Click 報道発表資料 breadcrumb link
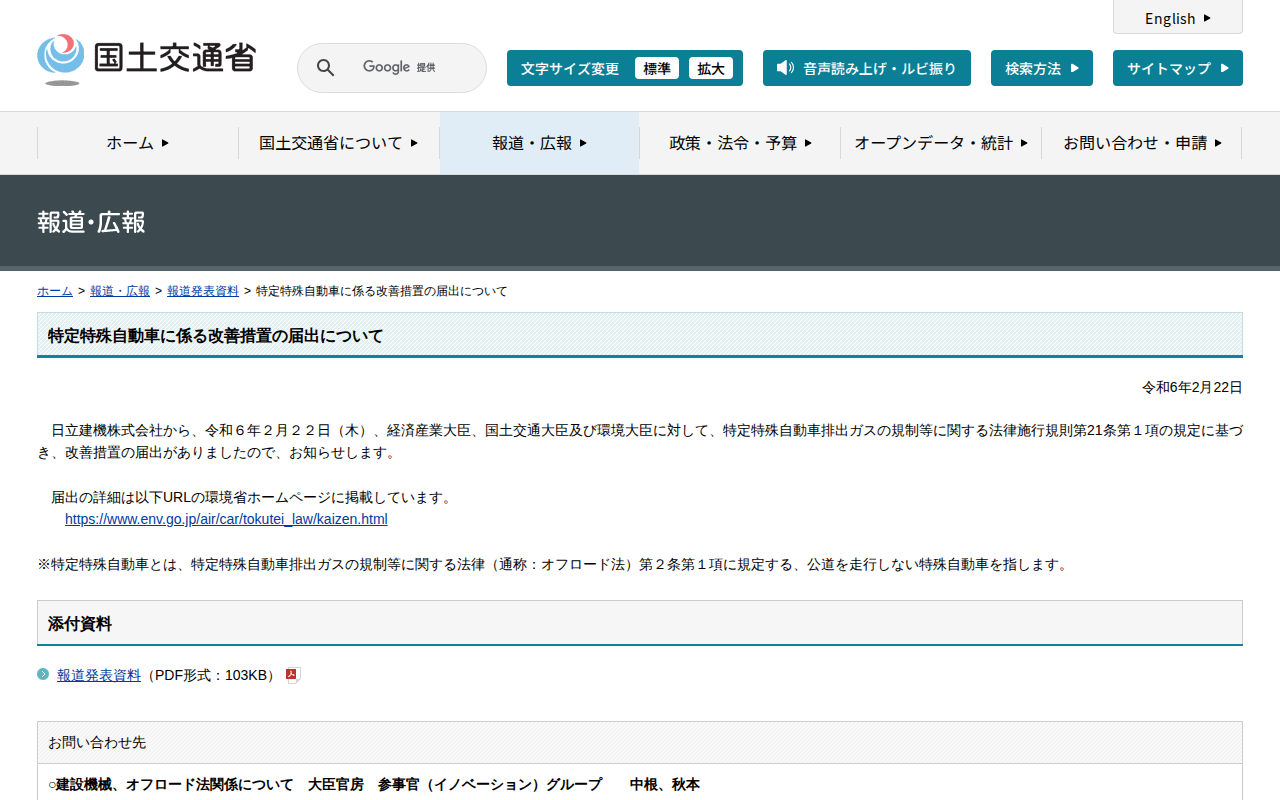Image resolution: width=1280 pixels, height=800 pixels. [x=203, y=291]
